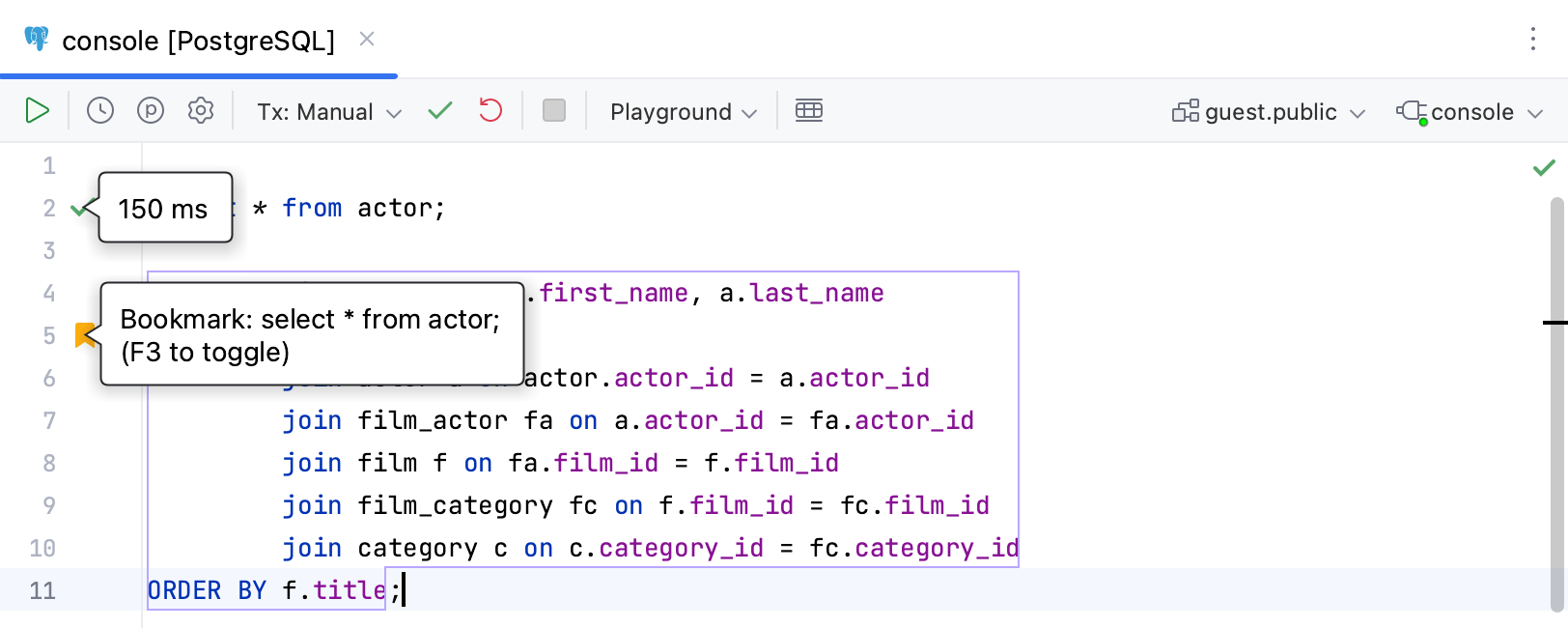Run the query with the green Execute button
Screen dimensions: 1568x628
click(37, 111)
